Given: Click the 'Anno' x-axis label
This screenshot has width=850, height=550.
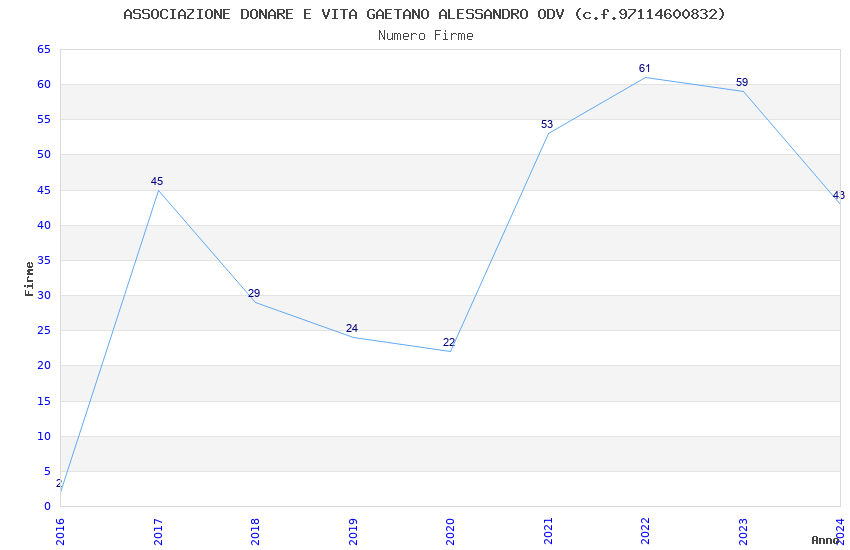Looking at the screenshot, I should [x=825, y=540].
